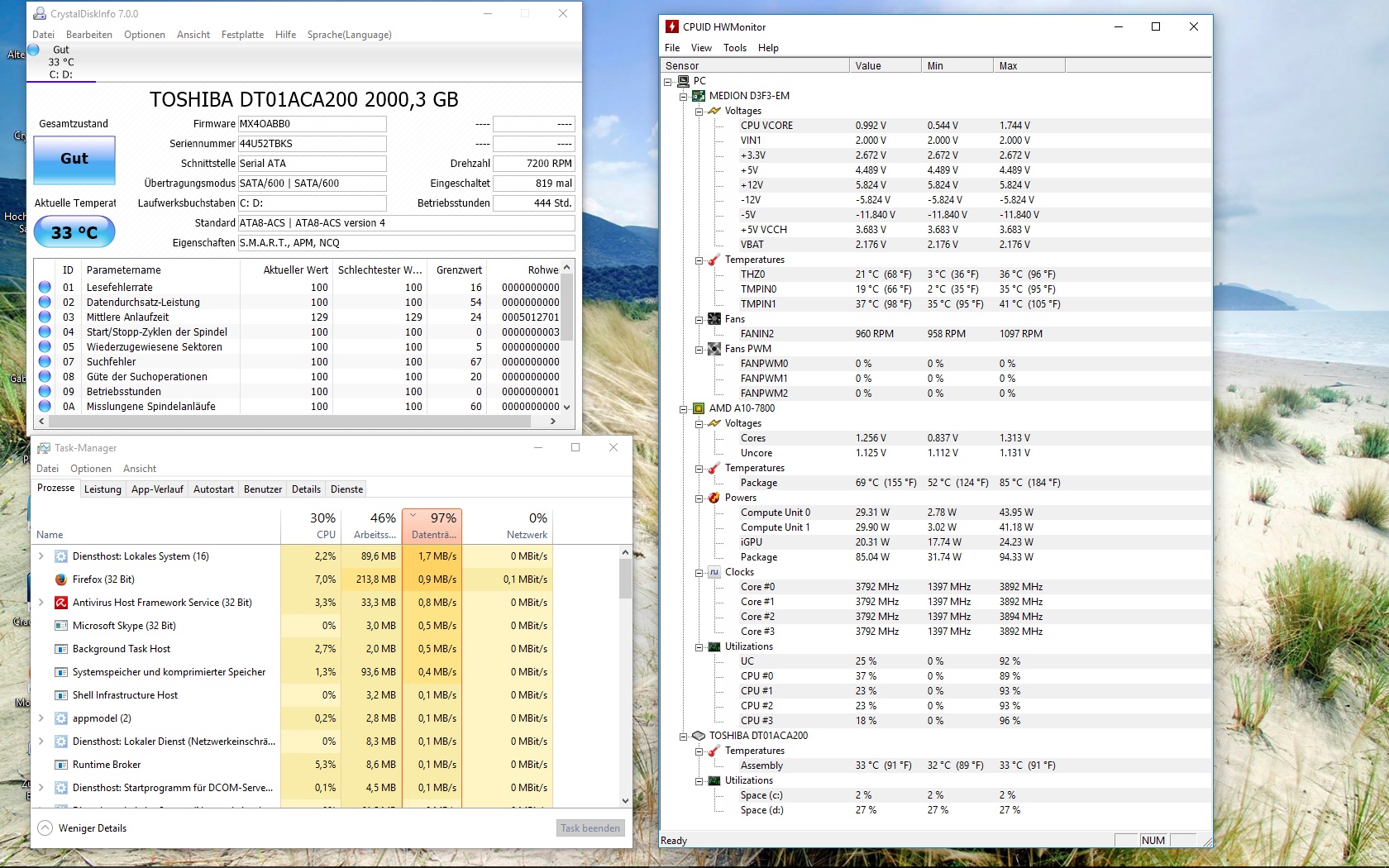Click the 'Compute Unit 0' power row
The image size is (1389, 868).
tap(936, 513)
